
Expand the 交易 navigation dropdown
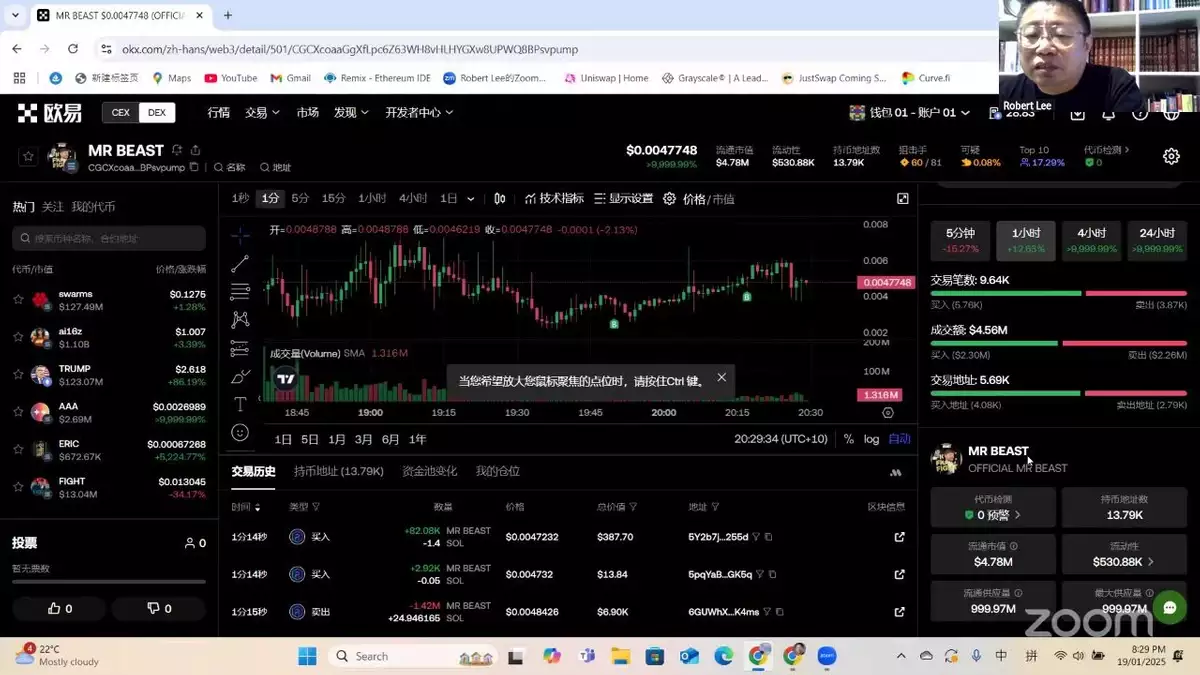[262, 113]
